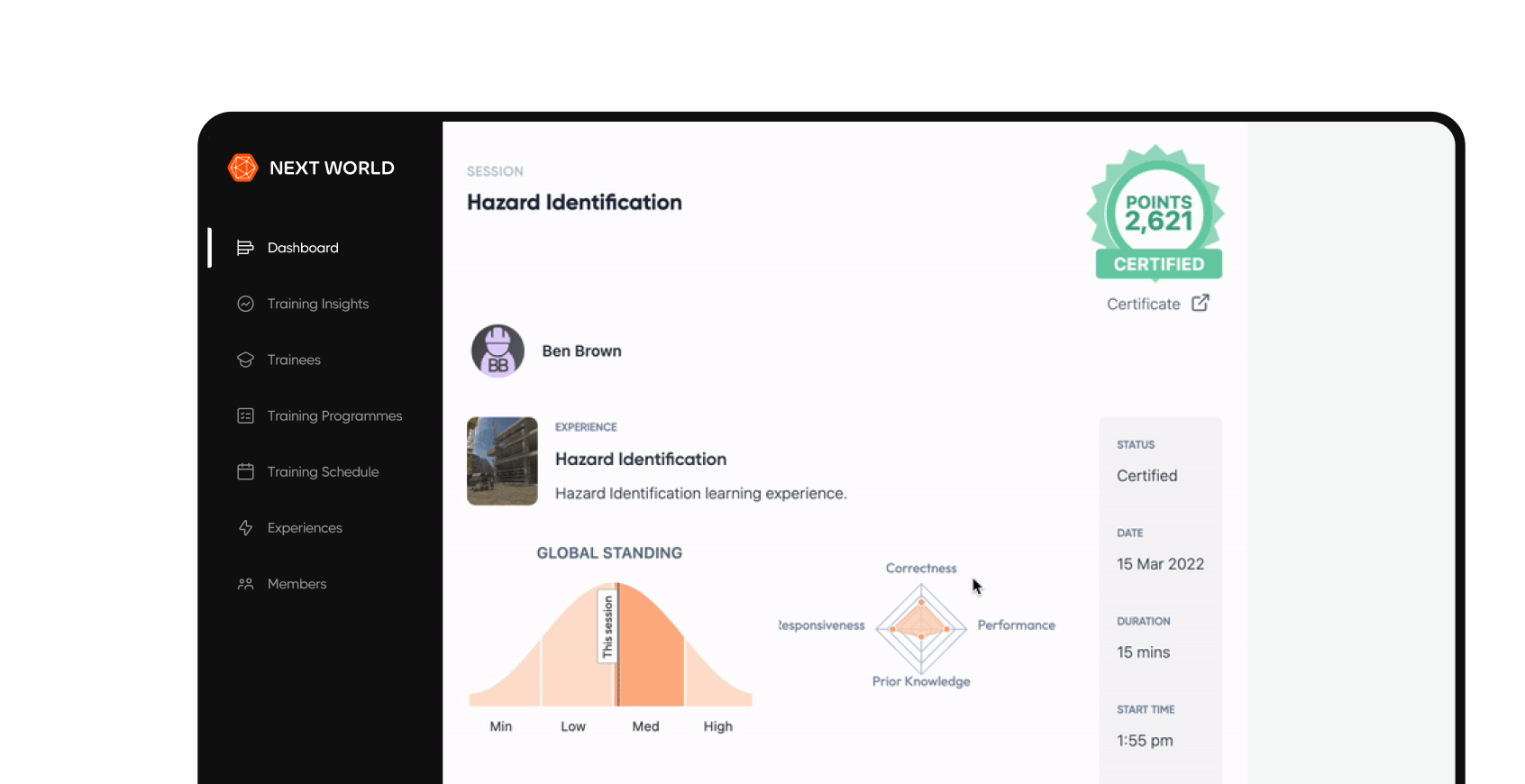
Task: Click the Members people icon
Action: 245,584
